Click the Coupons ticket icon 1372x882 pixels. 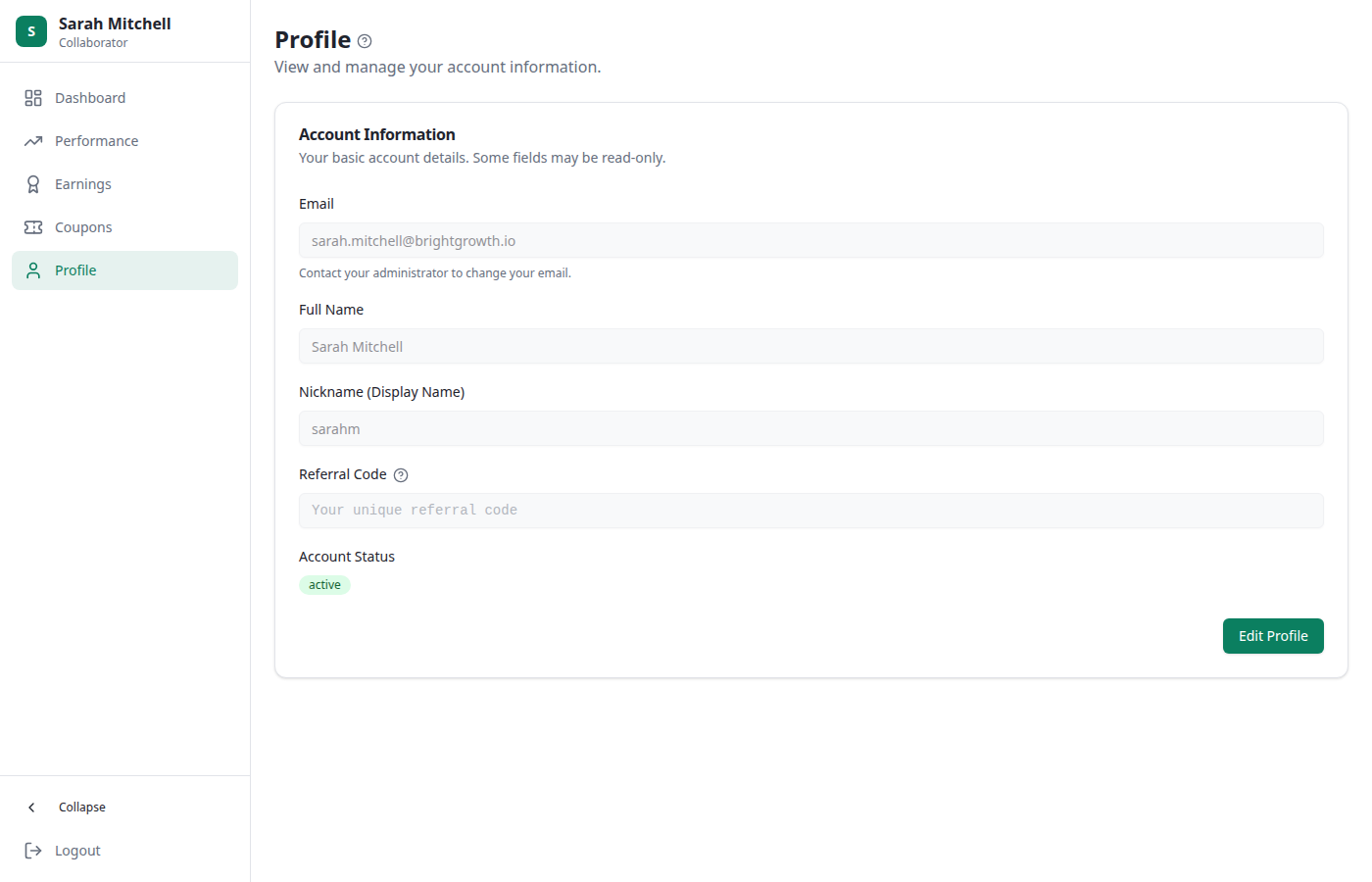[x=32, y=226]
